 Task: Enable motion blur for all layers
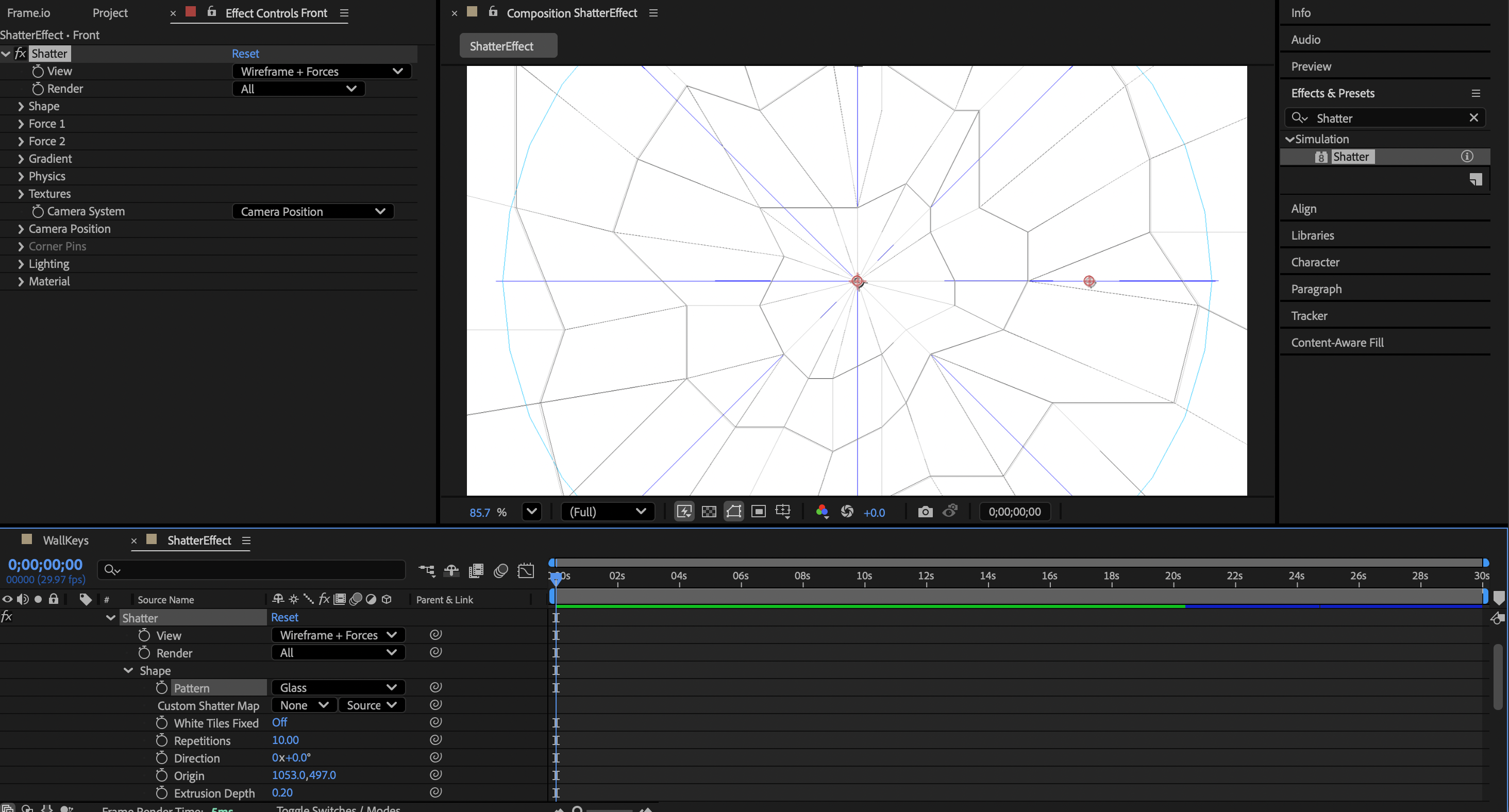(x=501, y=571)
